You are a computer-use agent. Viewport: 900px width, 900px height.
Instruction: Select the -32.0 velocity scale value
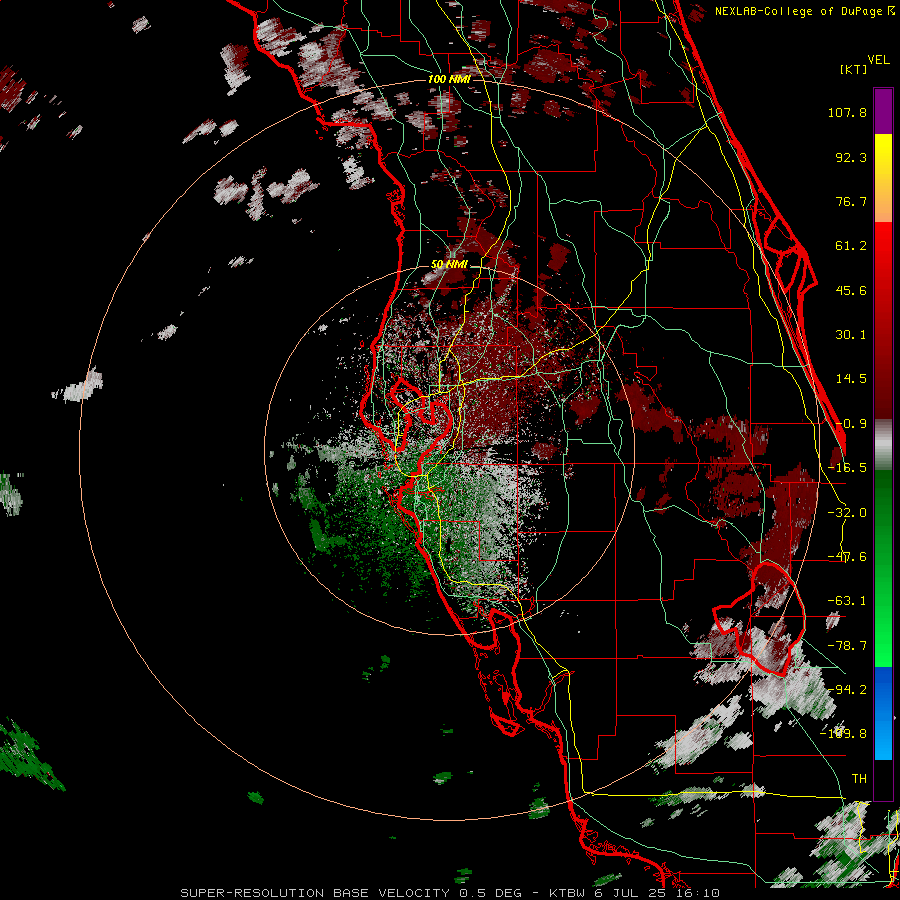point(847,513)
